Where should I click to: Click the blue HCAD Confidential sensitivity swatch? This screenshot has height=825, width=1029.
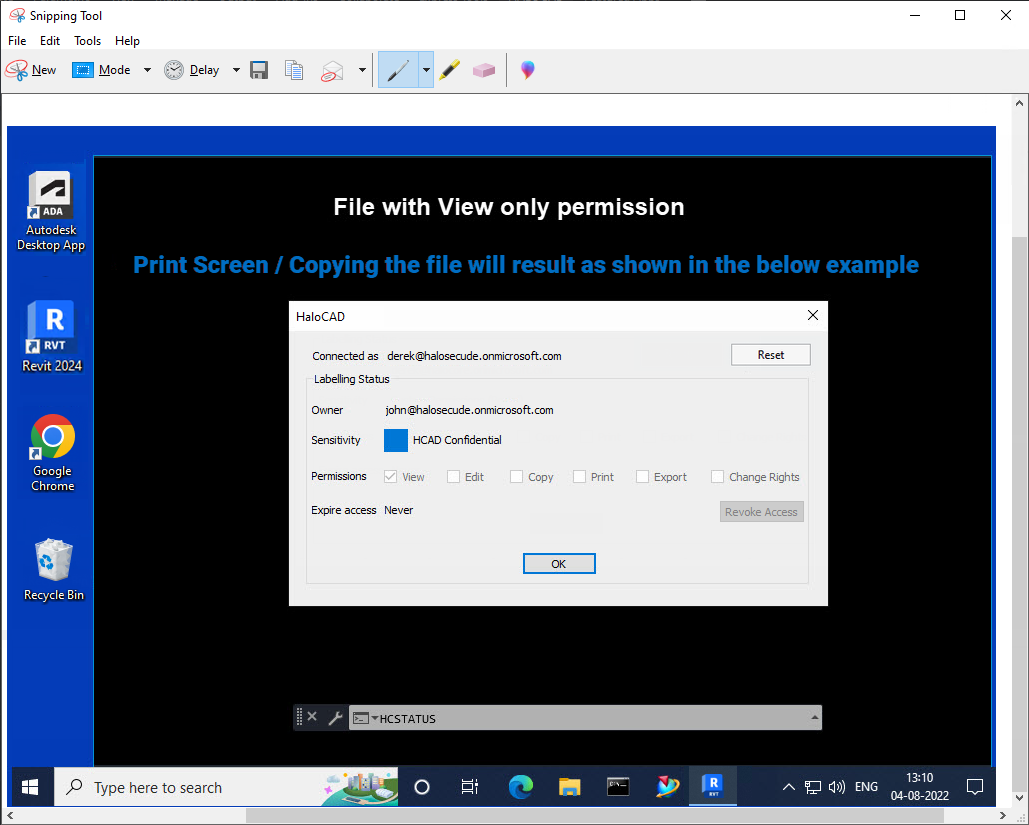396,440
